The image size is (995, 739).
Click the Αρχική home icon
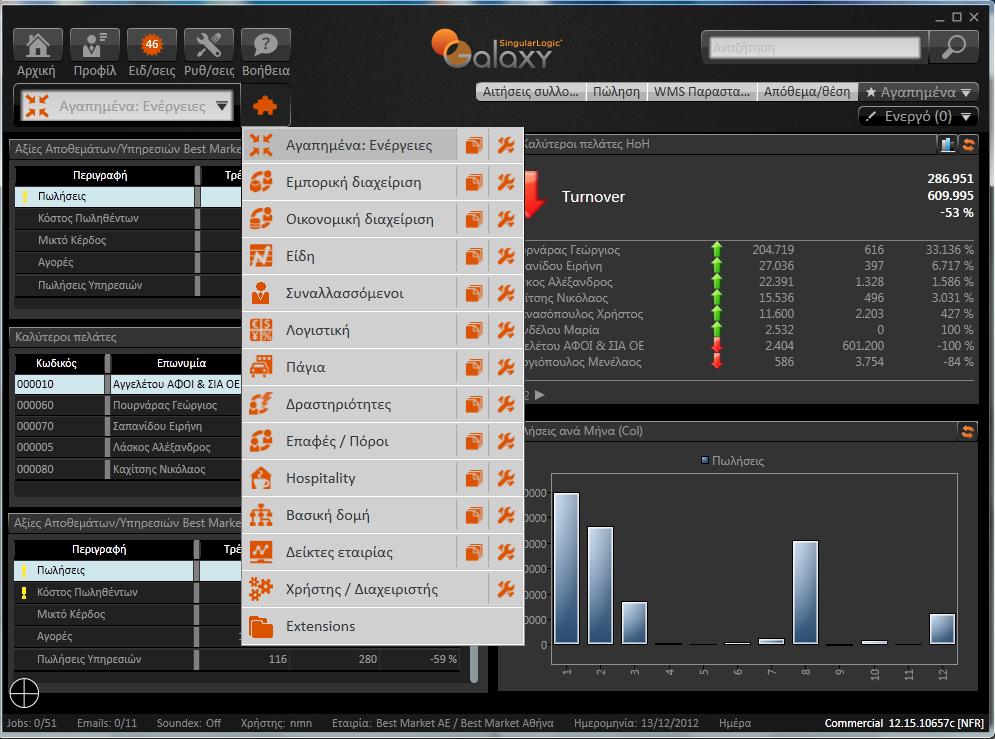click(37, 46)
